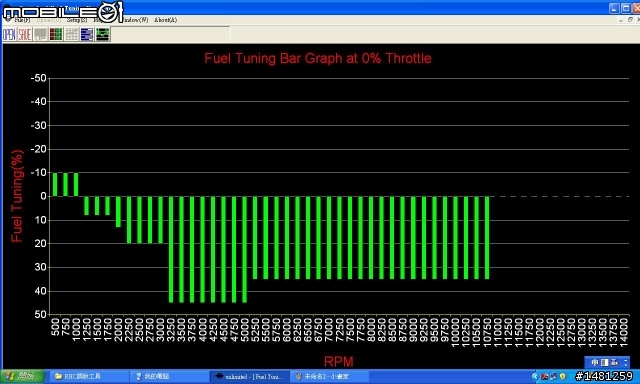The height and width of the screenshot is (384, 640).
Task: Click the Fuel Tuning app taskbar button
Action: (250, 376)
